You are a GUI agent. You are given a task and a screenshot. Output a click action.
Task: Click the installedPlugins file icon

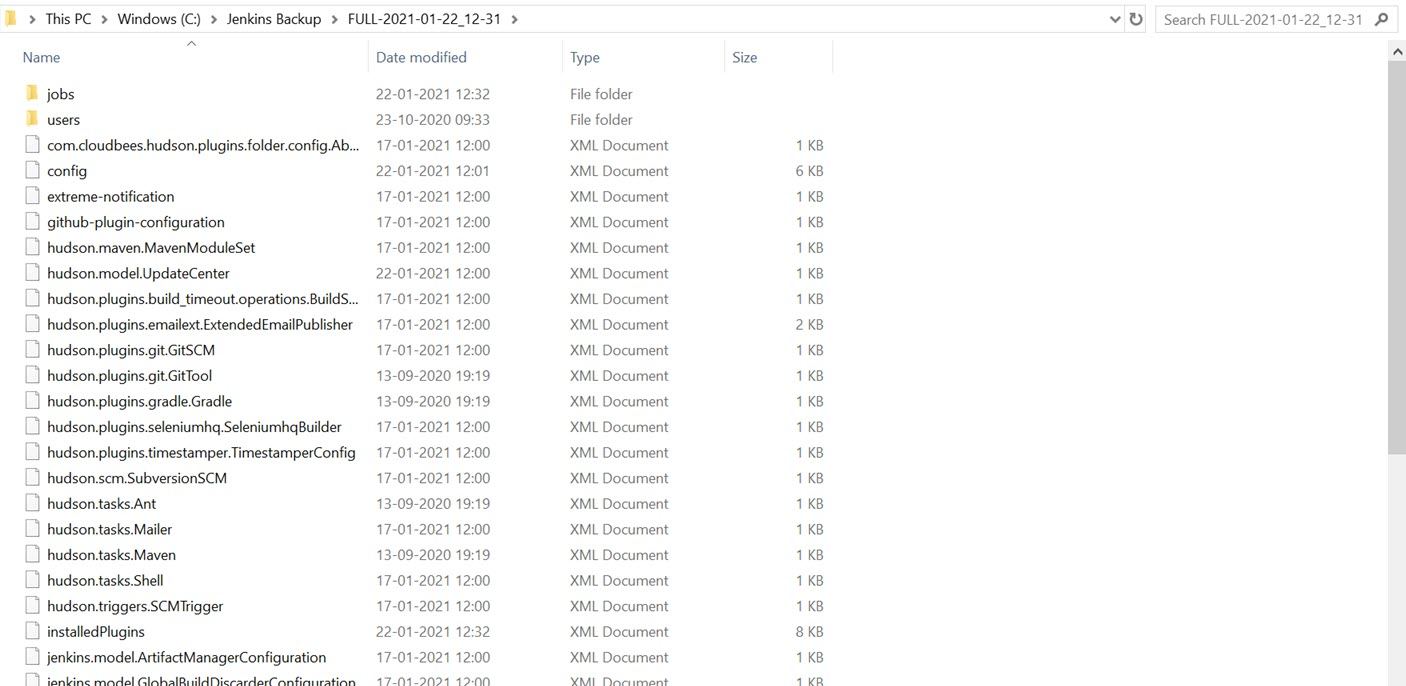point(32,632)
